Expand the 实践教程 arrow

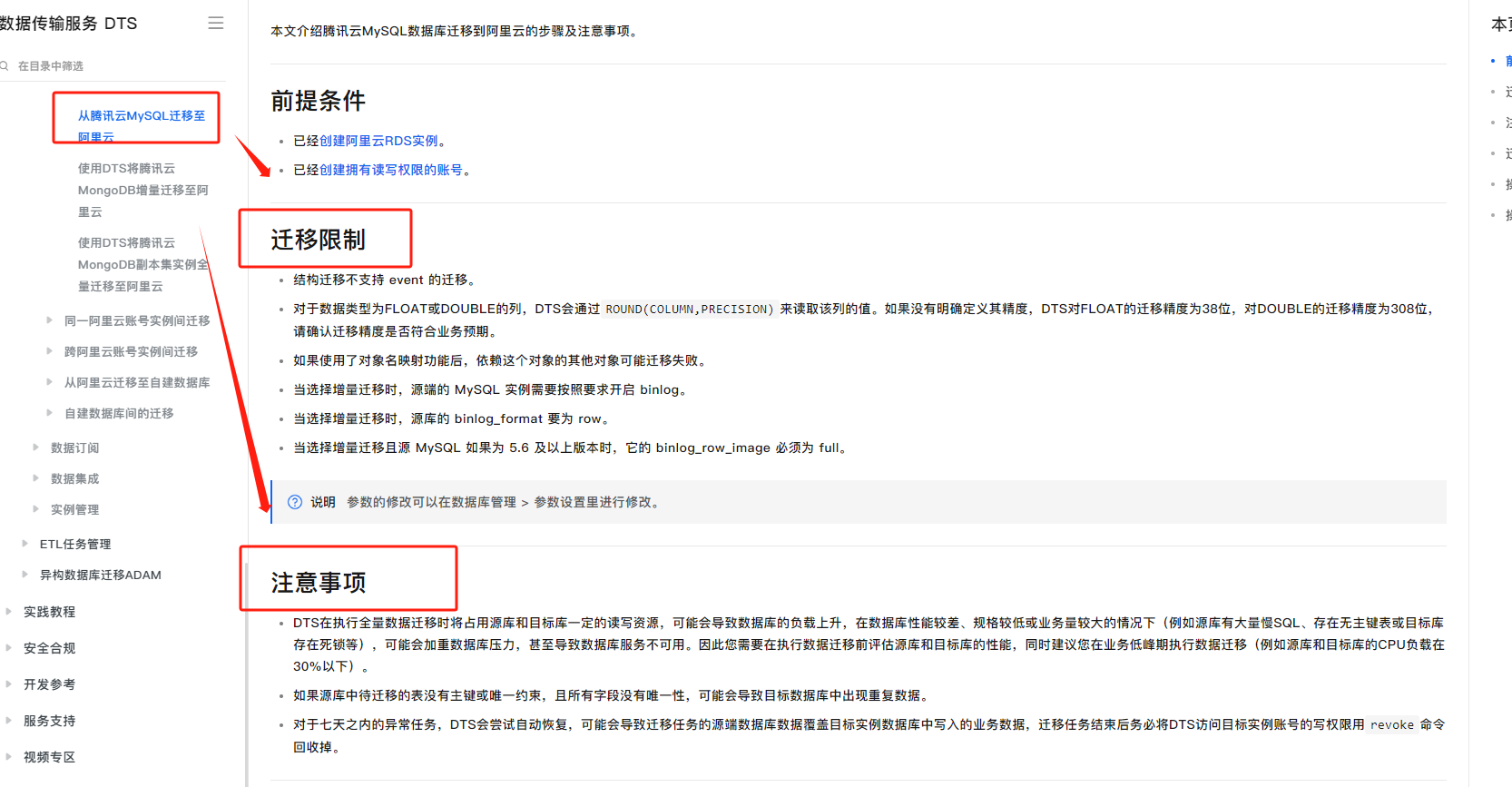click(9, 611)
